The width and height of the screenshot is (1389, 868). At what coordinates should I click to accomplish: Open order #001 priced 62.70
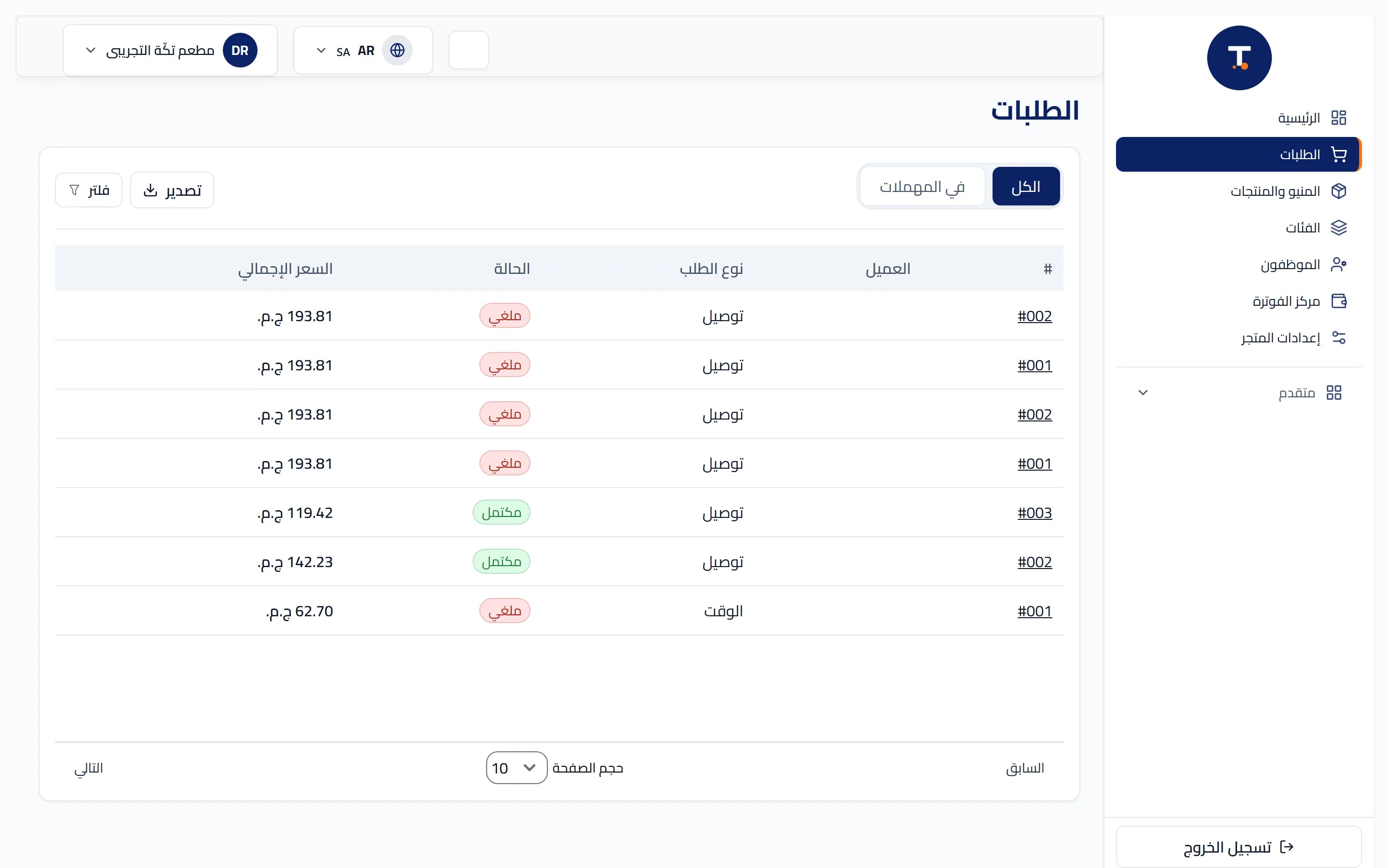point(1035,611)
